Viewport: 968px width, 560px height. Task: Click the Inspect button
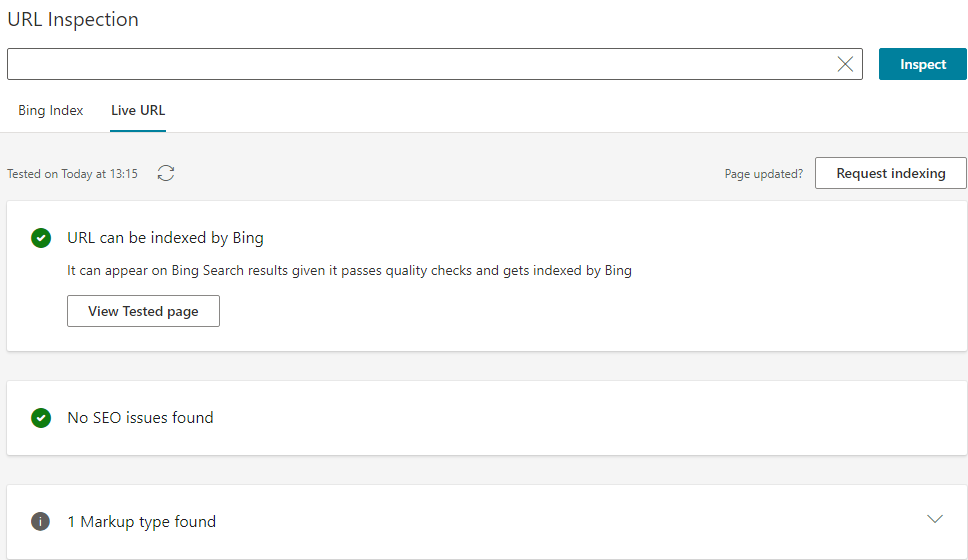(922, 64)
